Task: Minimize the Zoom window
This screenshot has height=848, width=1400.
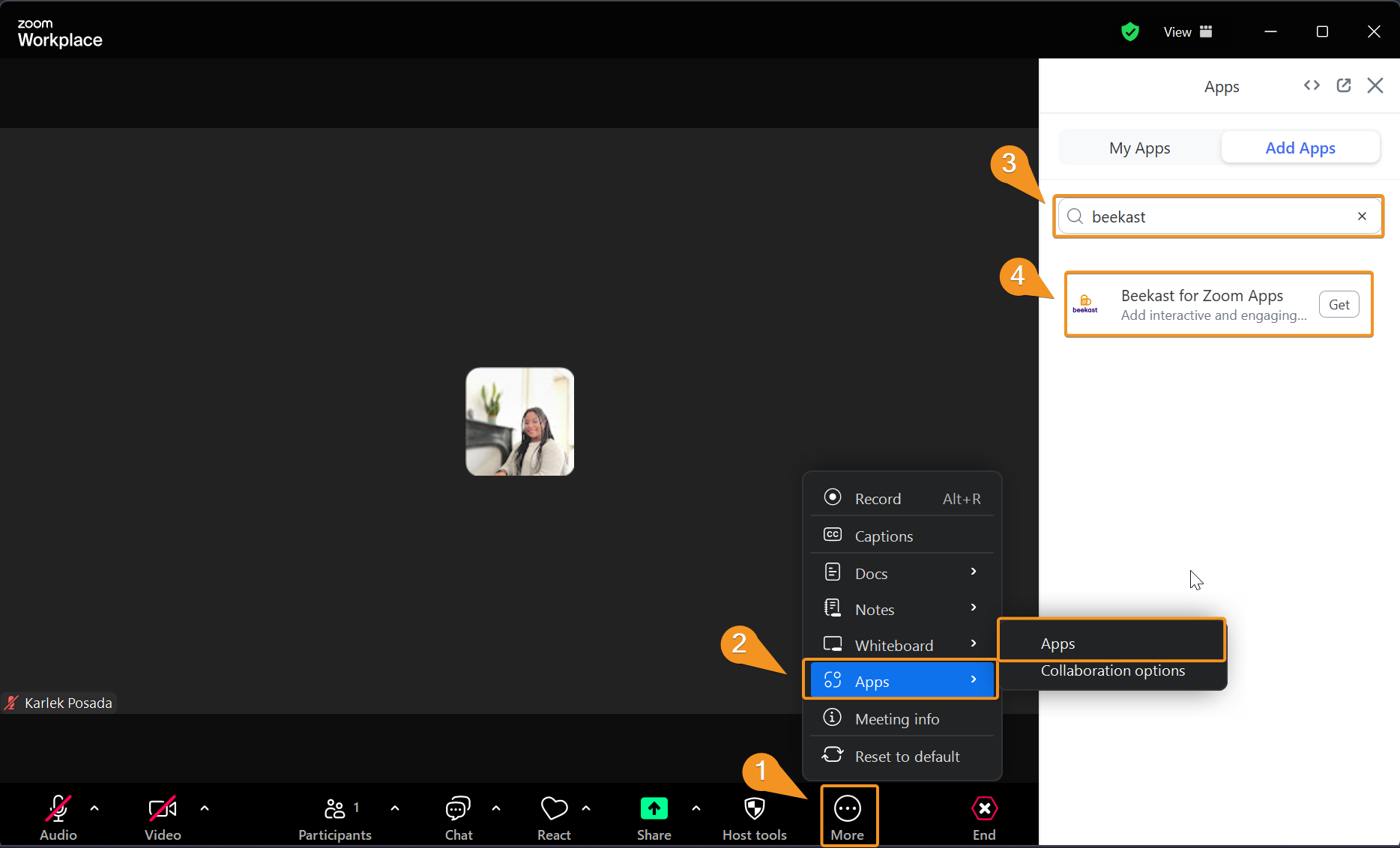Action: [x=1270, y=31]
